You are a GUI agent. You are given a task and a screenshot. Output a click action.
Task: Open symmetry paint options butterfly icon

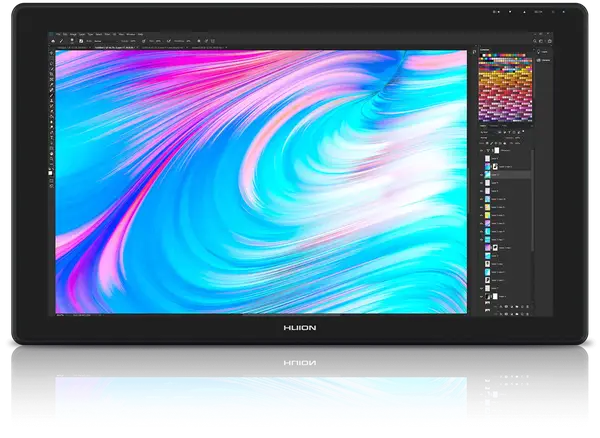(213, 41)
